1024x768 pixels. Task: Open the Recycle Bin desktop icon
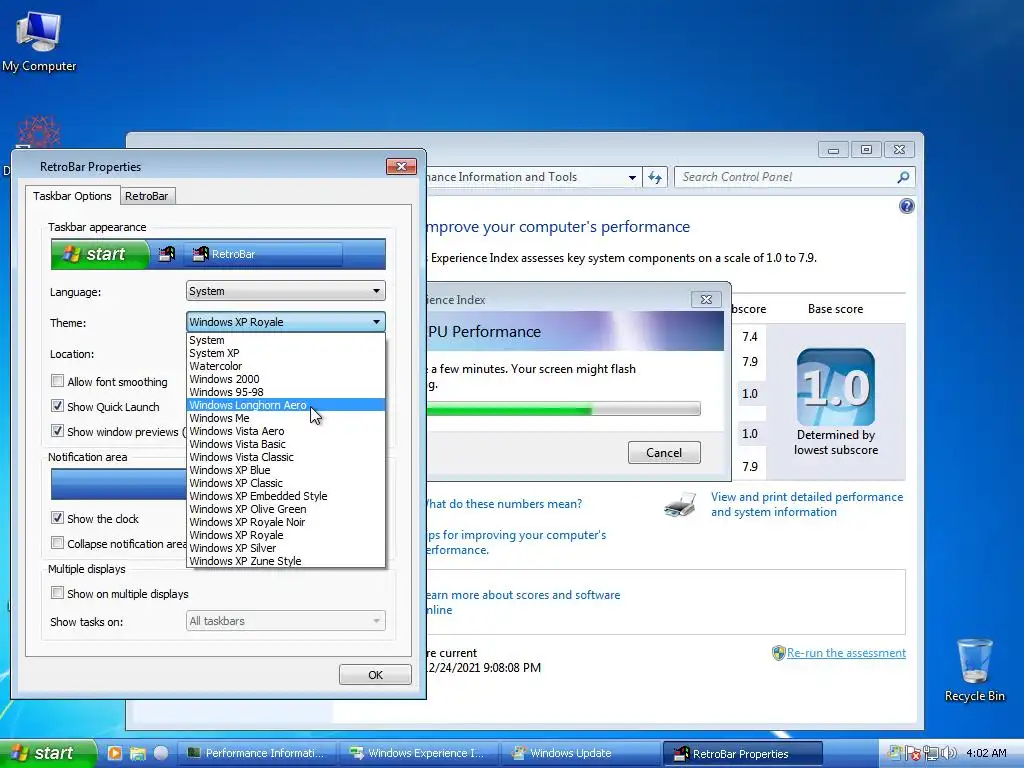974,670
